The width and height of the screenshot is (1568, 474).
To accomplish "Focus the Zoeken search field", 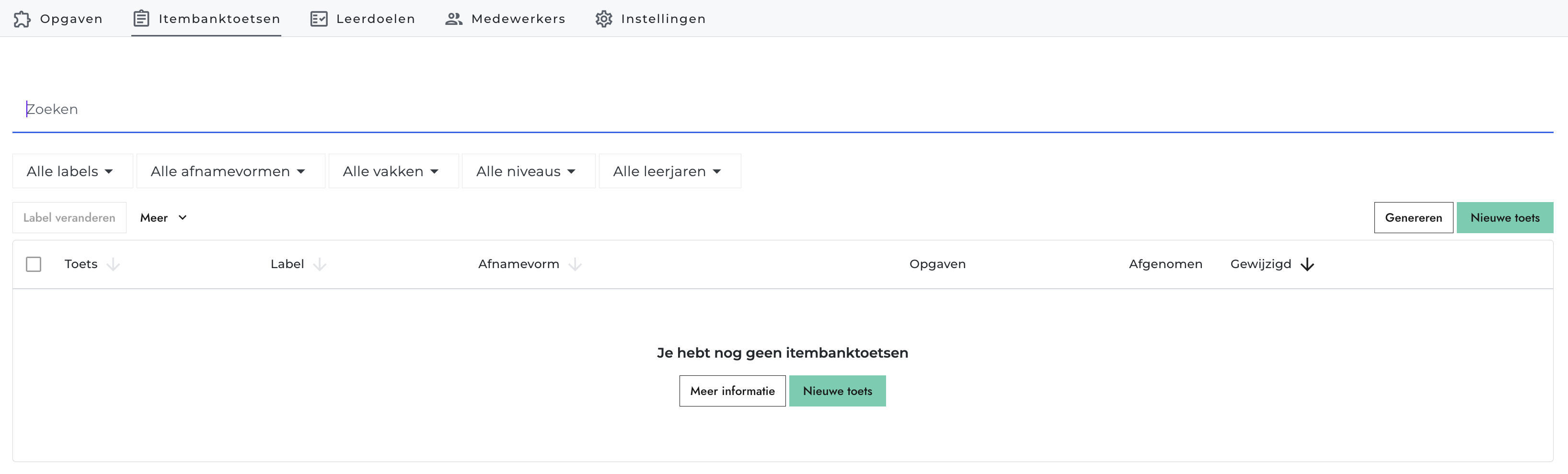I will [783, 110].
